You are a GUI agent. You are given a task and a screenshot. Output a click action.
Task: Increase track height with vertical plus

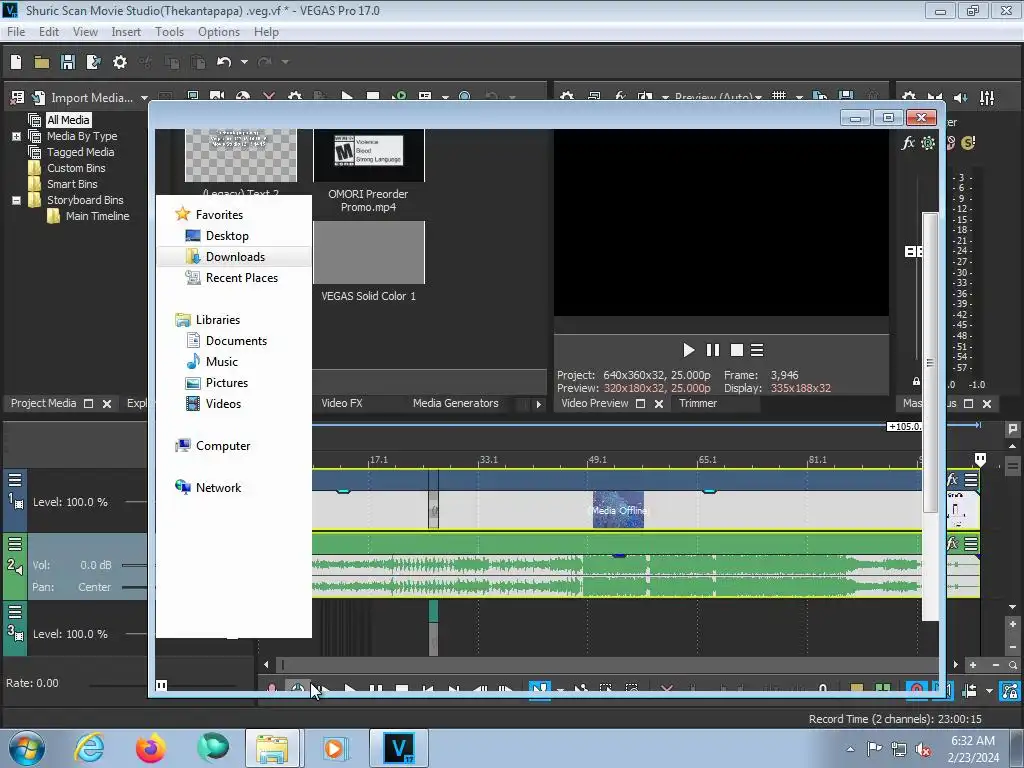1013,624
